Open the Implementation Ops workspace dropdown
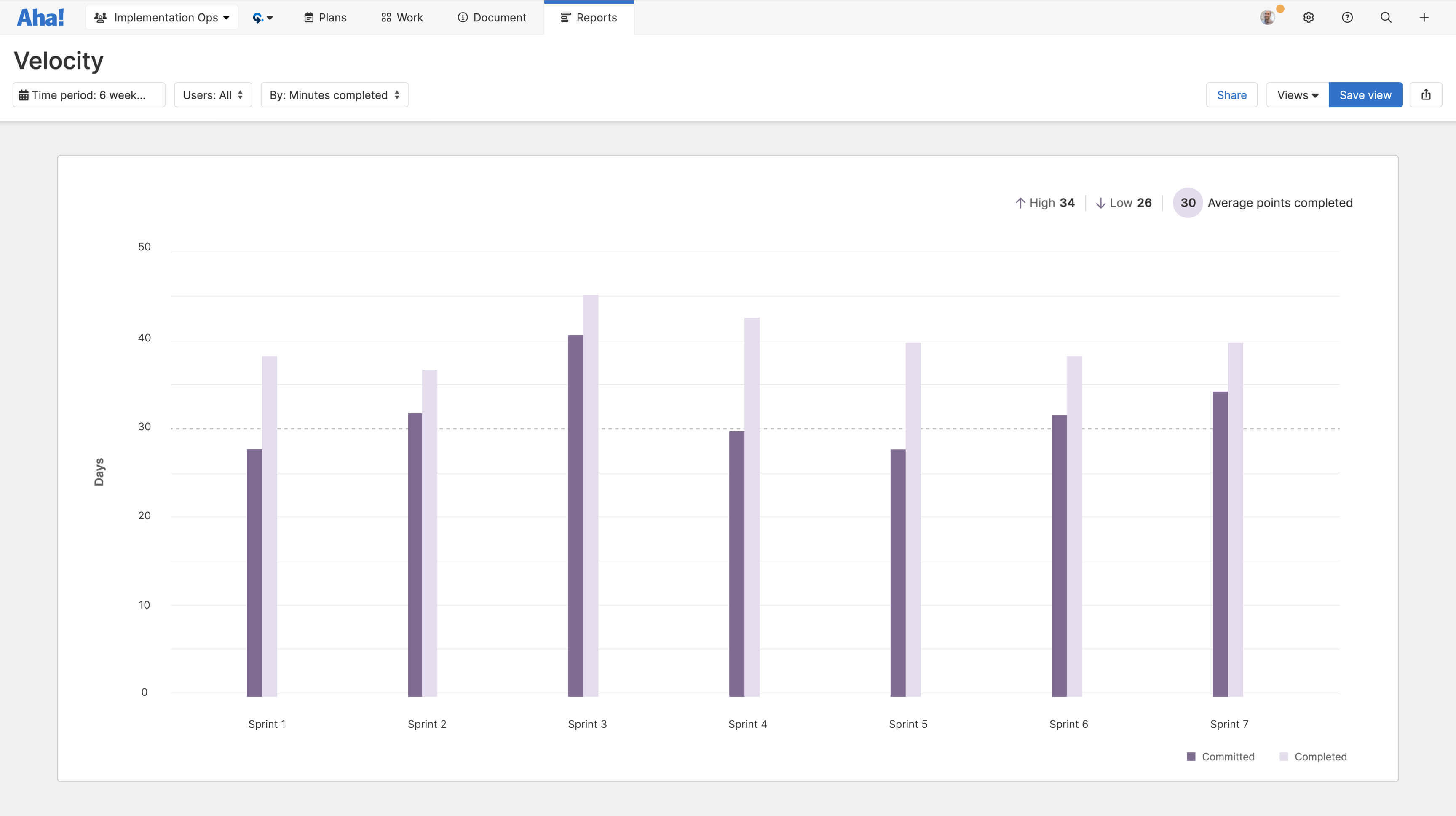The width and height of the screenshot is (1456, 816). click(162, 18)
